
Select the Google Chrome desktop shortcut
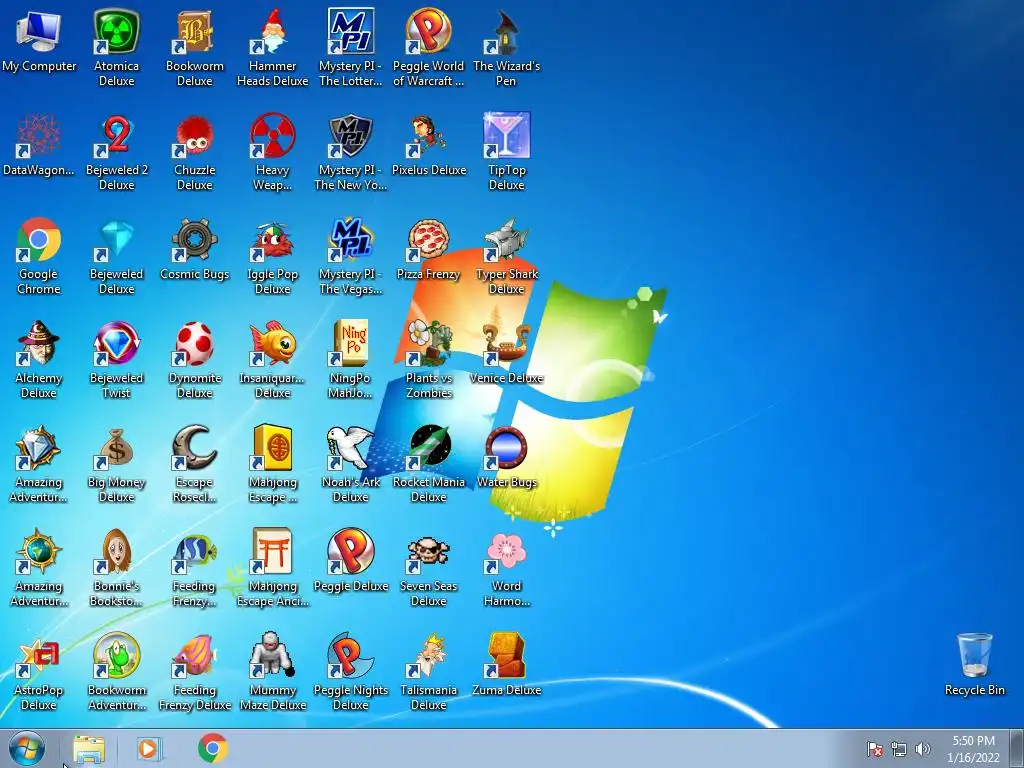(39, 240)
